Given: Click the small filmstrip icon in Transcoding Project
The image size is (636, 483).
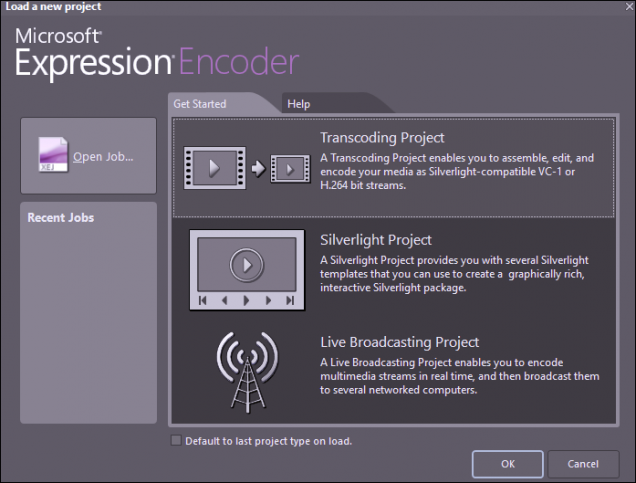Looking at the screenshot, I should 290,168.
